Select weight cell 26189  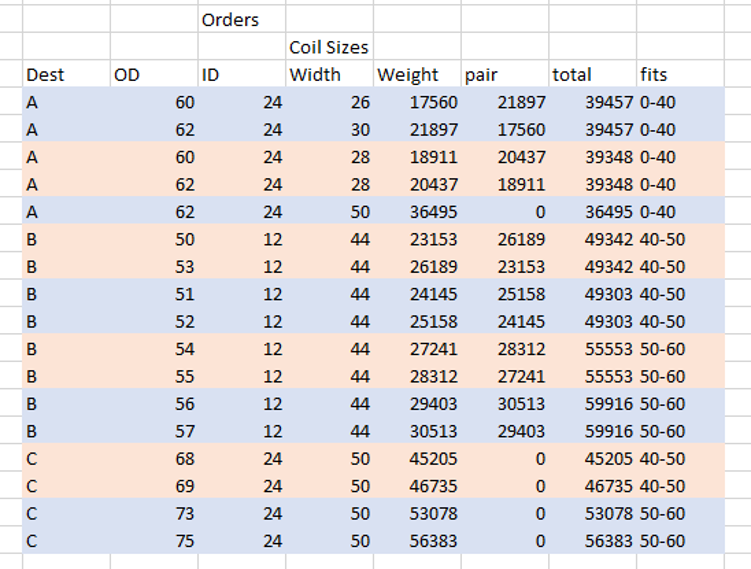tap(417, 266)
